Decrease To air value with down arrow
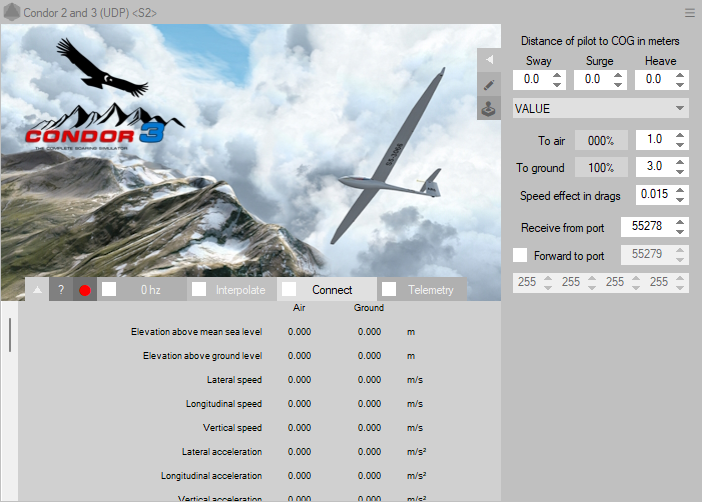Image resolution: width=702 pixels, height=502 pixels. click(x=680, y=145)
